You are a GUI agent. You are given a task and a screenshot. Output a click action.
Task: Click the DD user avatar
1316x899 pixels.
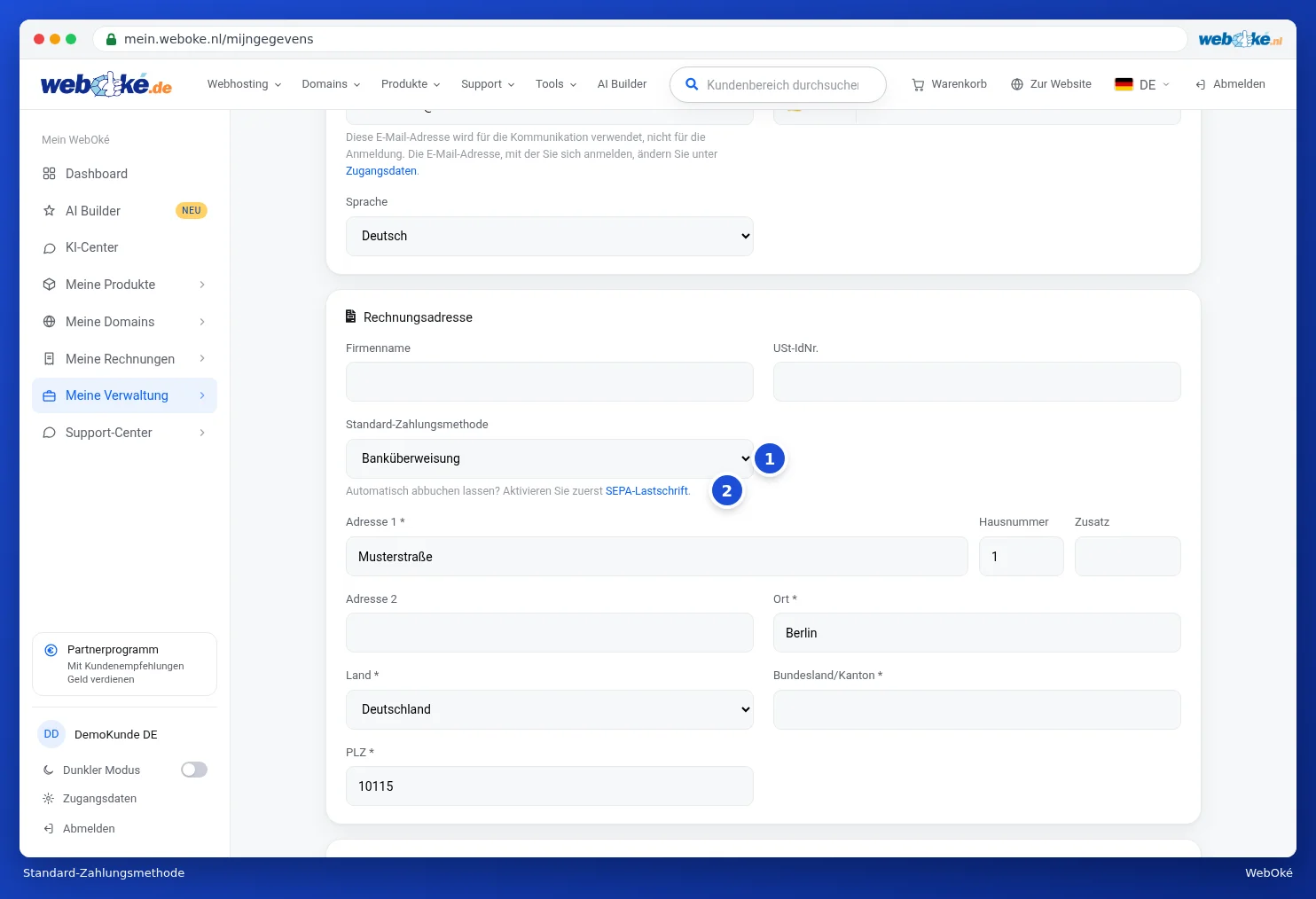click(x=51, y=734)
